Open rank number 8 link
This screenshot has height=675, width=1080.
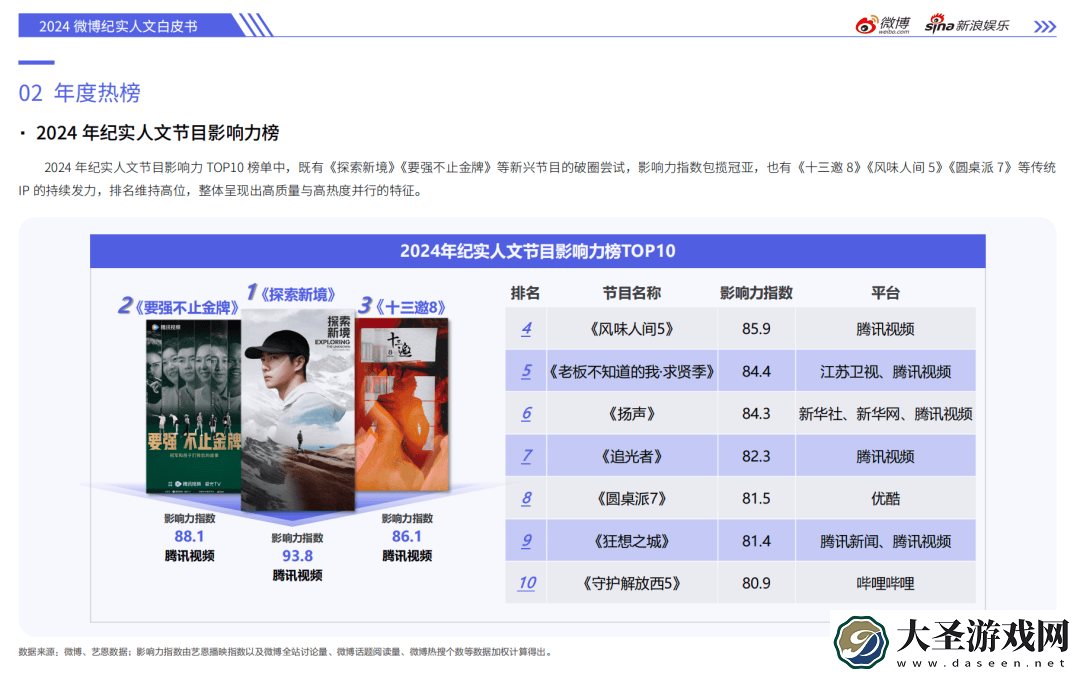526,498
